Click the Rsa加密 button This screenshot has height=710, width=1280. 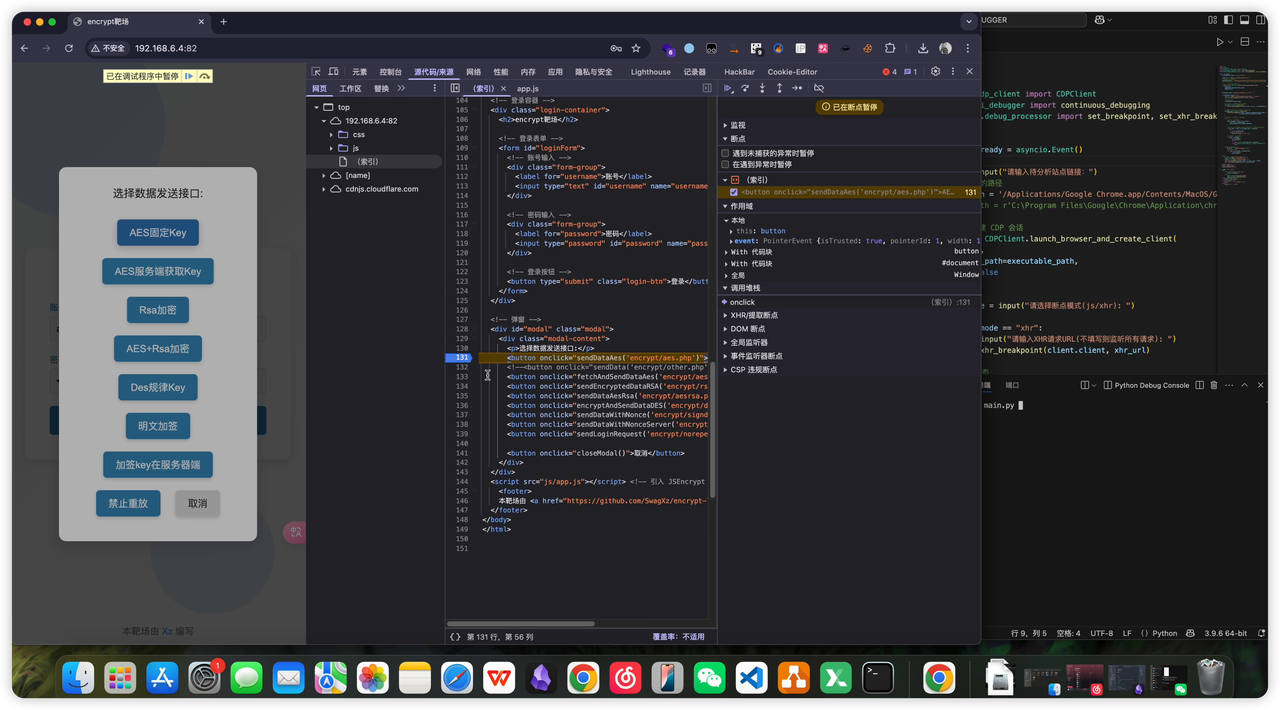coord(158,310)
